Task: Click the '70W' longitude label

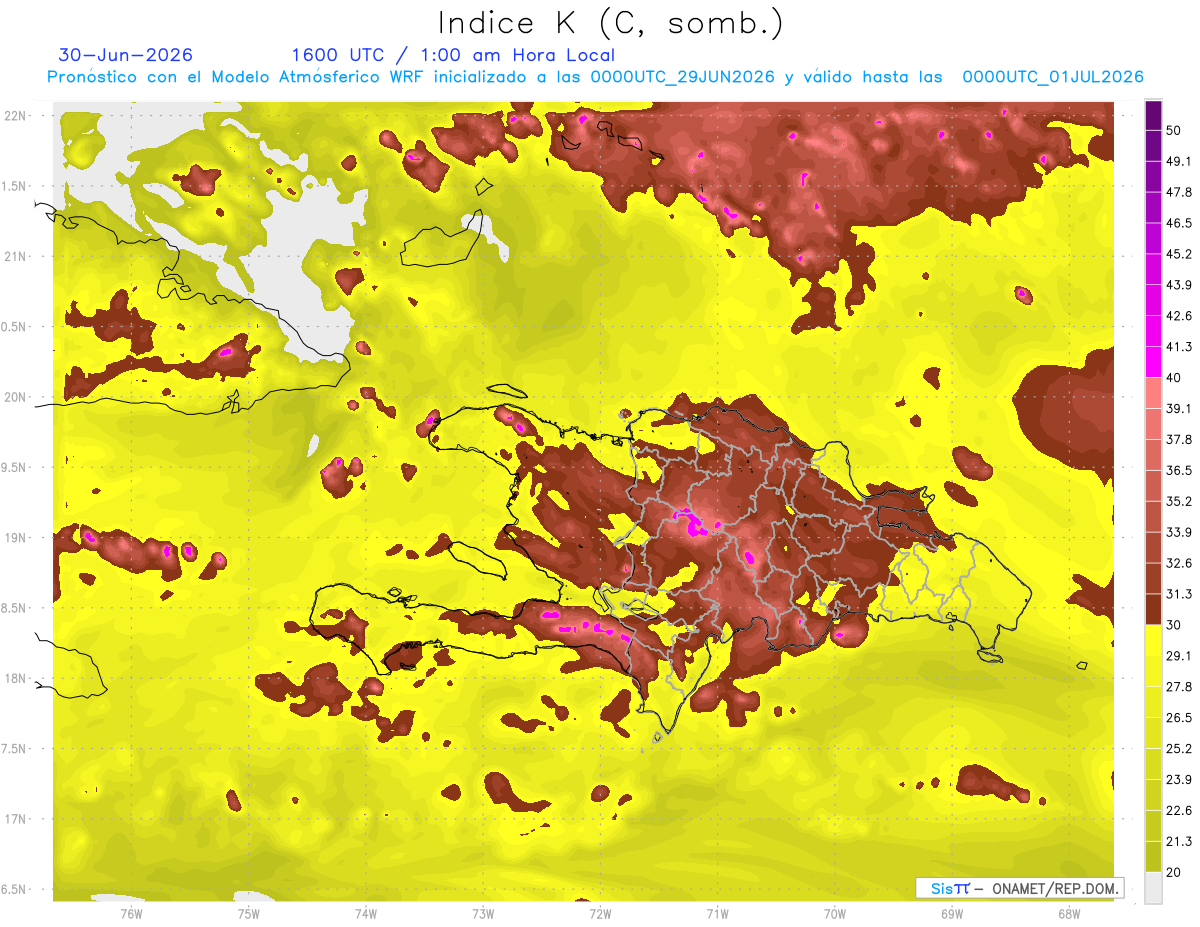Action: pyautogui.click(x=834, y=913)
